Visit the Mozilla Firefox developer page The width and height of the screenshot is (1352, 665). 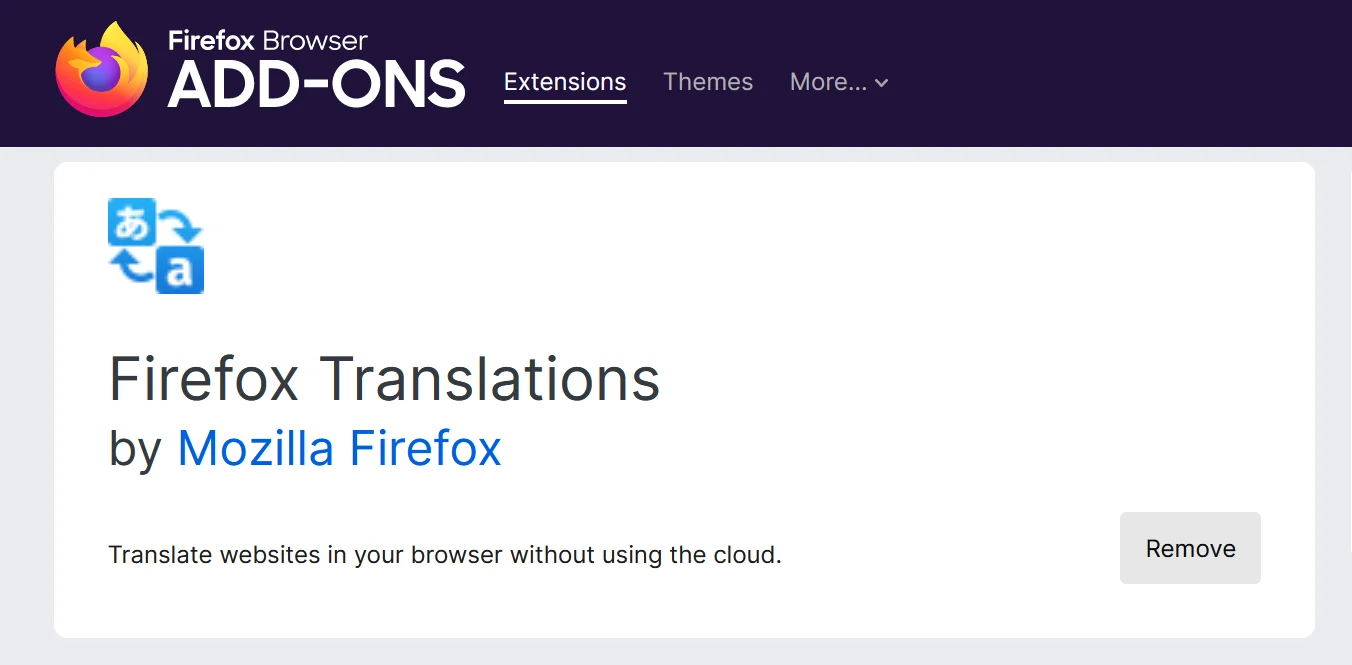coord(339,448)
